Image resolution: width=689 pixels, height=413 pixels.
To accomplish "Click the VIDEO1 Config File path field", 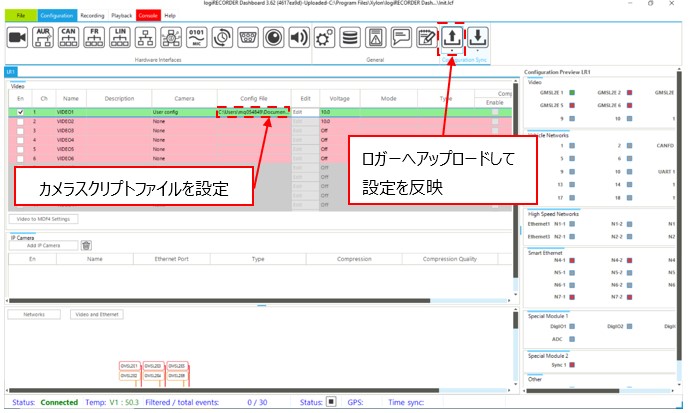I will pyautogui.click(x=253, y=113).
